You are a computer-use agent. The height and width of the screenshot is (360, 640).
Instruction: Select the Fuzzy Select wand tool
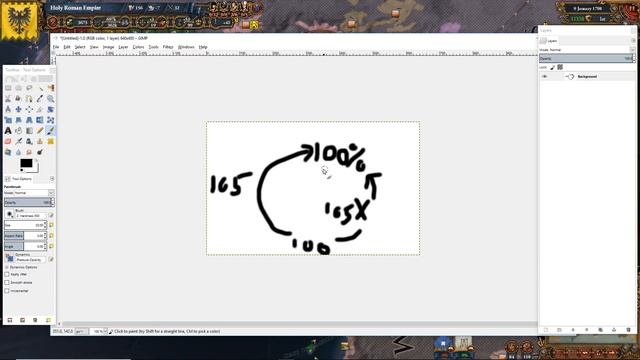tap(40, 88)
